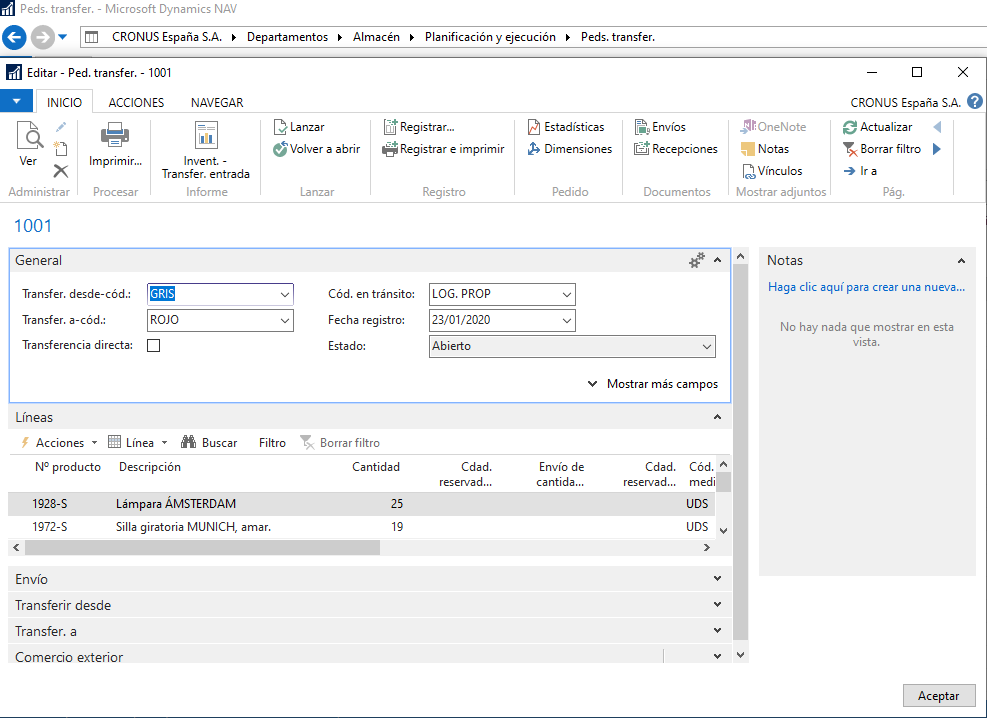
Task: Click Buscar in the Líneas toolbar
Action: tap(209, 443)
